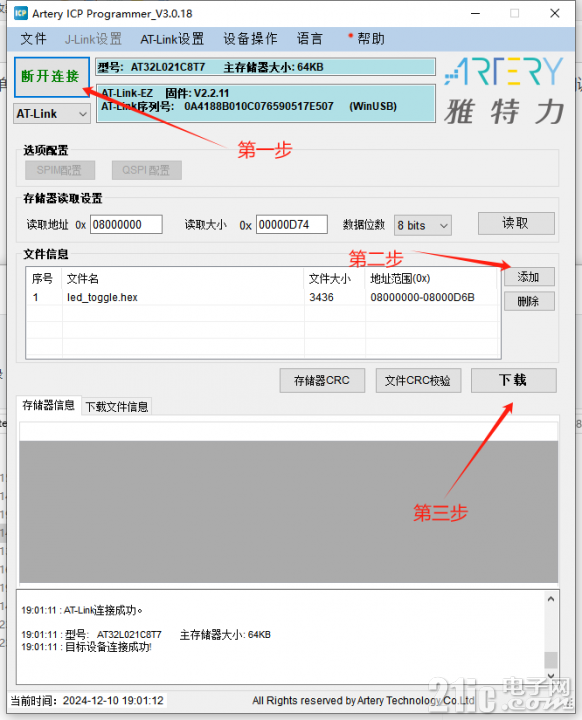Click the log scrollbar thumb
Image resolution: width=582 pixels, height=720 pixels.
click(x=551, y=660)
